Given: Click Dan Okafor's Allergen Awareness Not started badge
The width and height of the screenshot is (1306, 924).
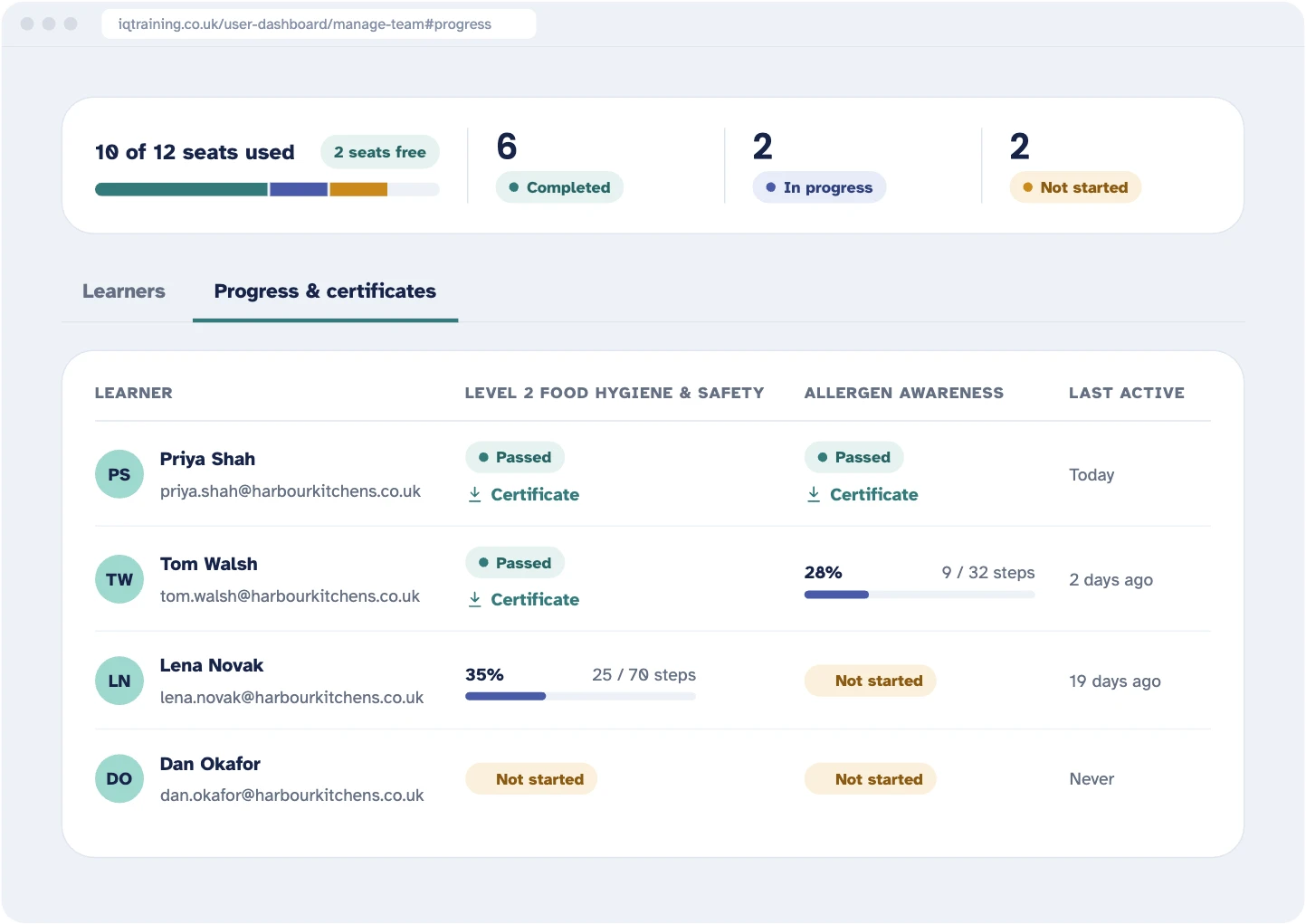Looking at the screenshot, I should point(871,779).
